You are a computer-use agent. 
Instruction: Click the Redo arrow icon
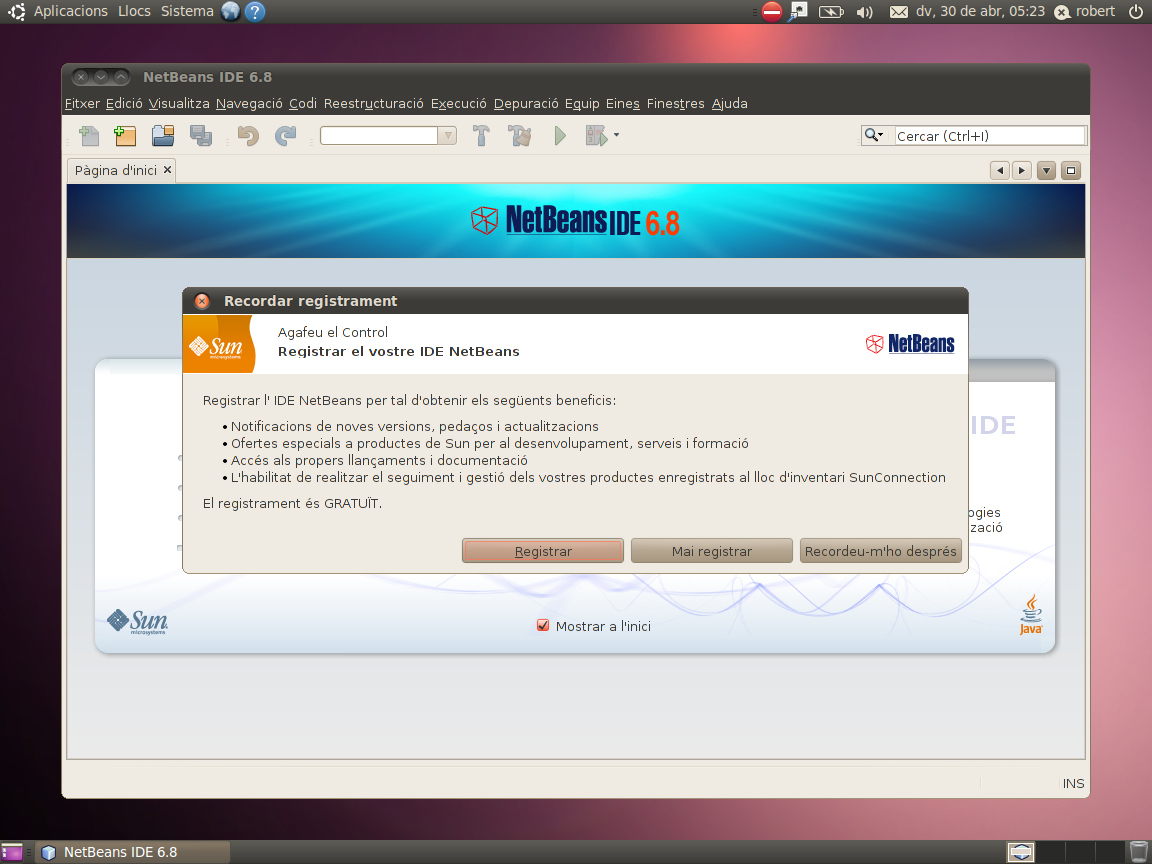[x=285, y=136]
